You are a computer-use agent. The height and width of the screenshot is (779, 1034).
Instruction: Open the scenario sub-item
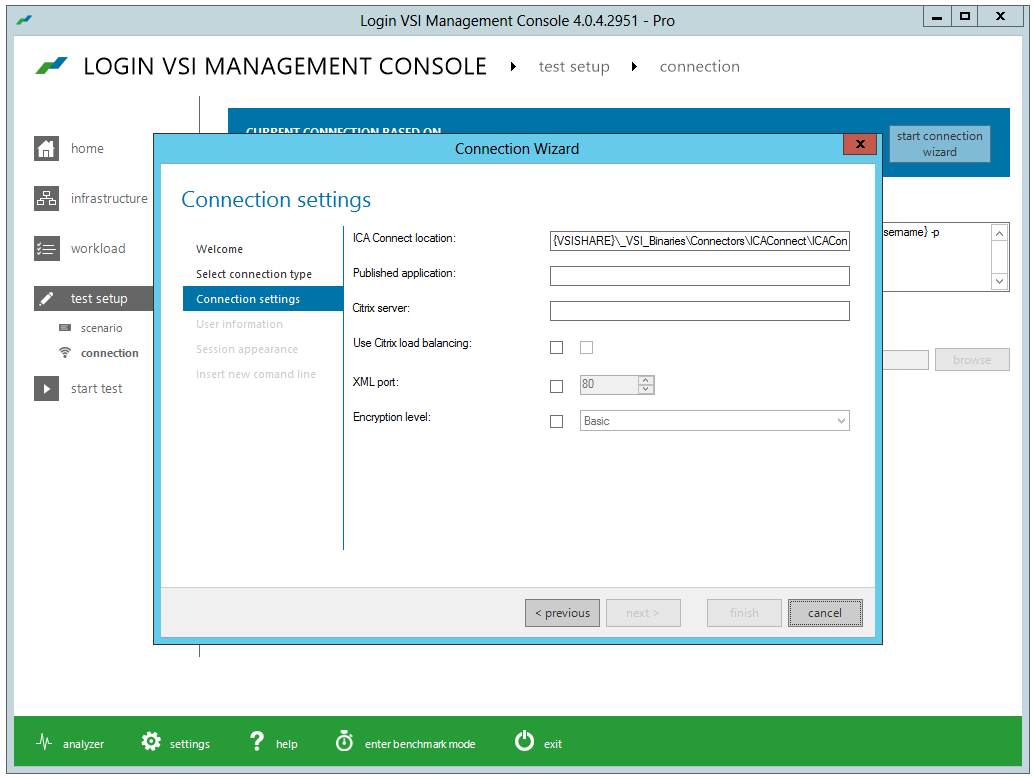102,328
